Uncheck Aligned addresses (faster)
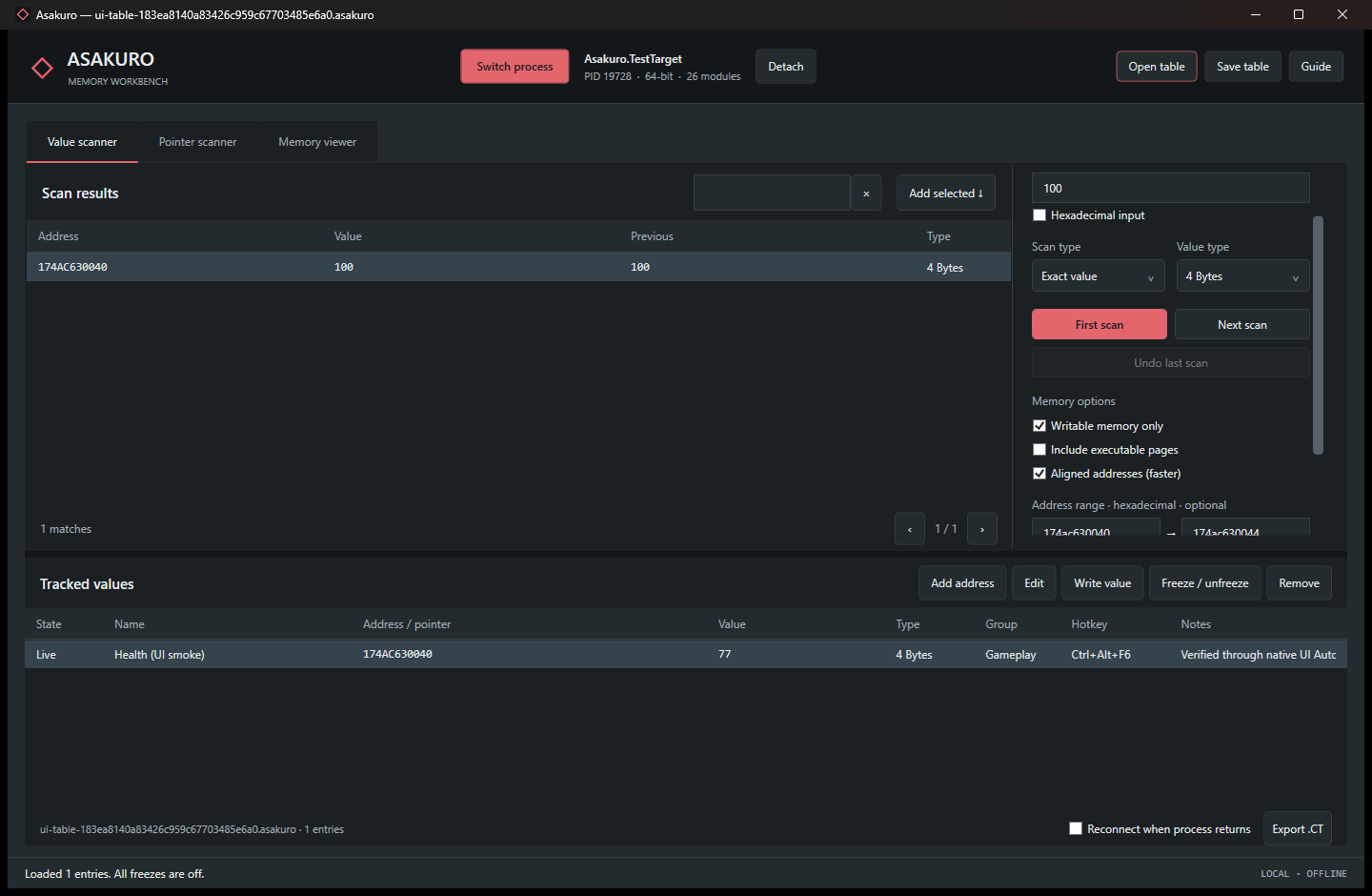This screenshot has height=896, width=1372. (1039, 474)
